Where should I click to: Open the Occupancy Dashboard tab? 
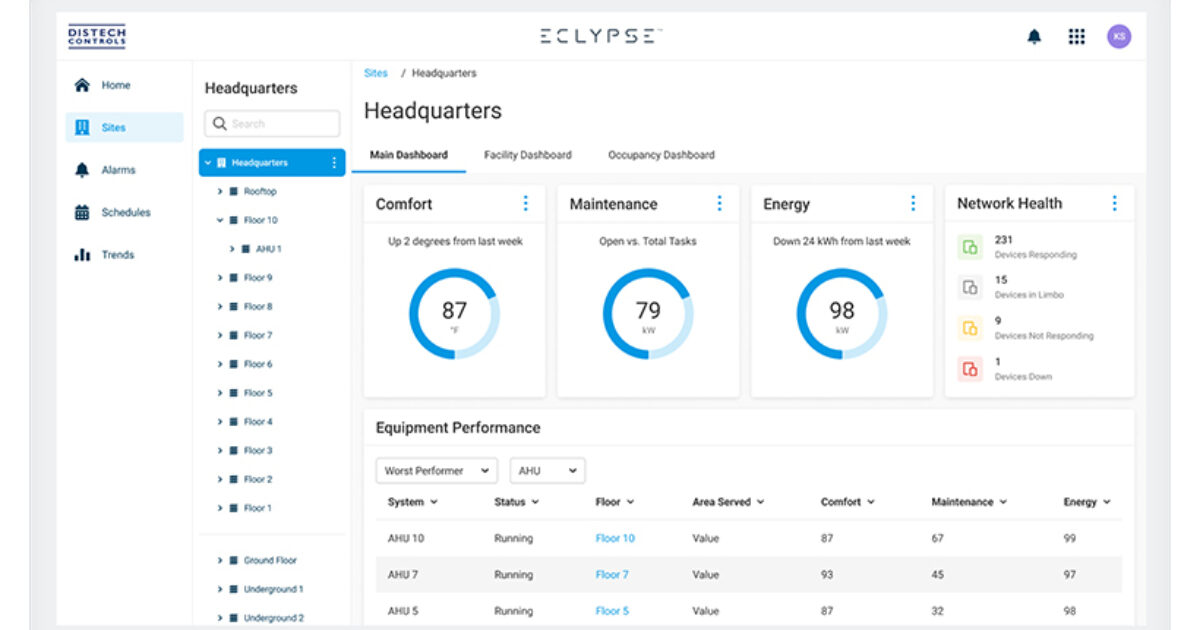pos(661,155)
